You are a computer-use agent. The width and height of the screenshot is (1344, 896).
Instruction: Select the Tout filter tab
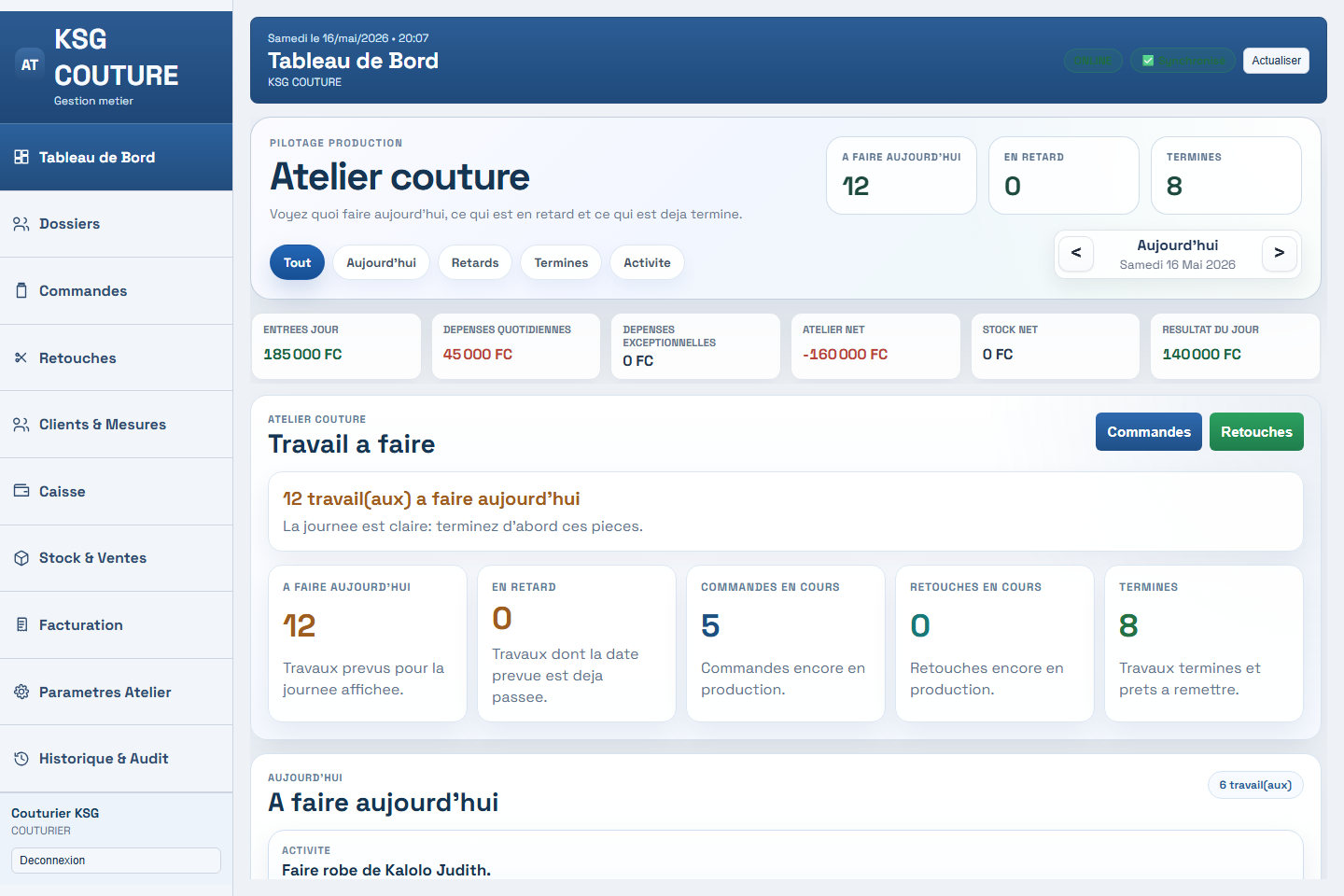tap(297, 262)
